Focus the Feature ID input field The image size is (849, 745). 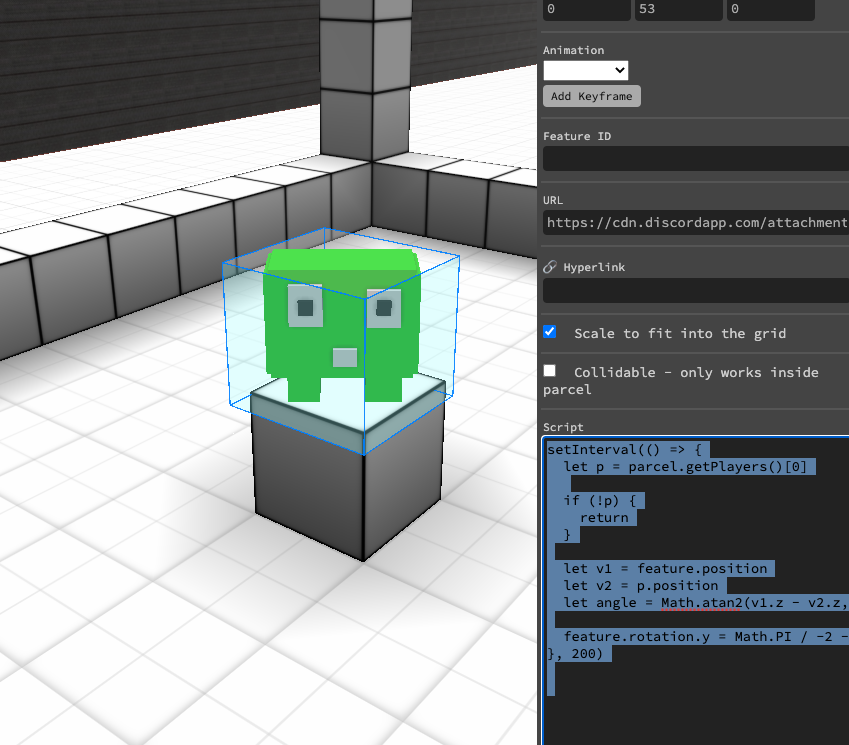[x=695, y=159]
